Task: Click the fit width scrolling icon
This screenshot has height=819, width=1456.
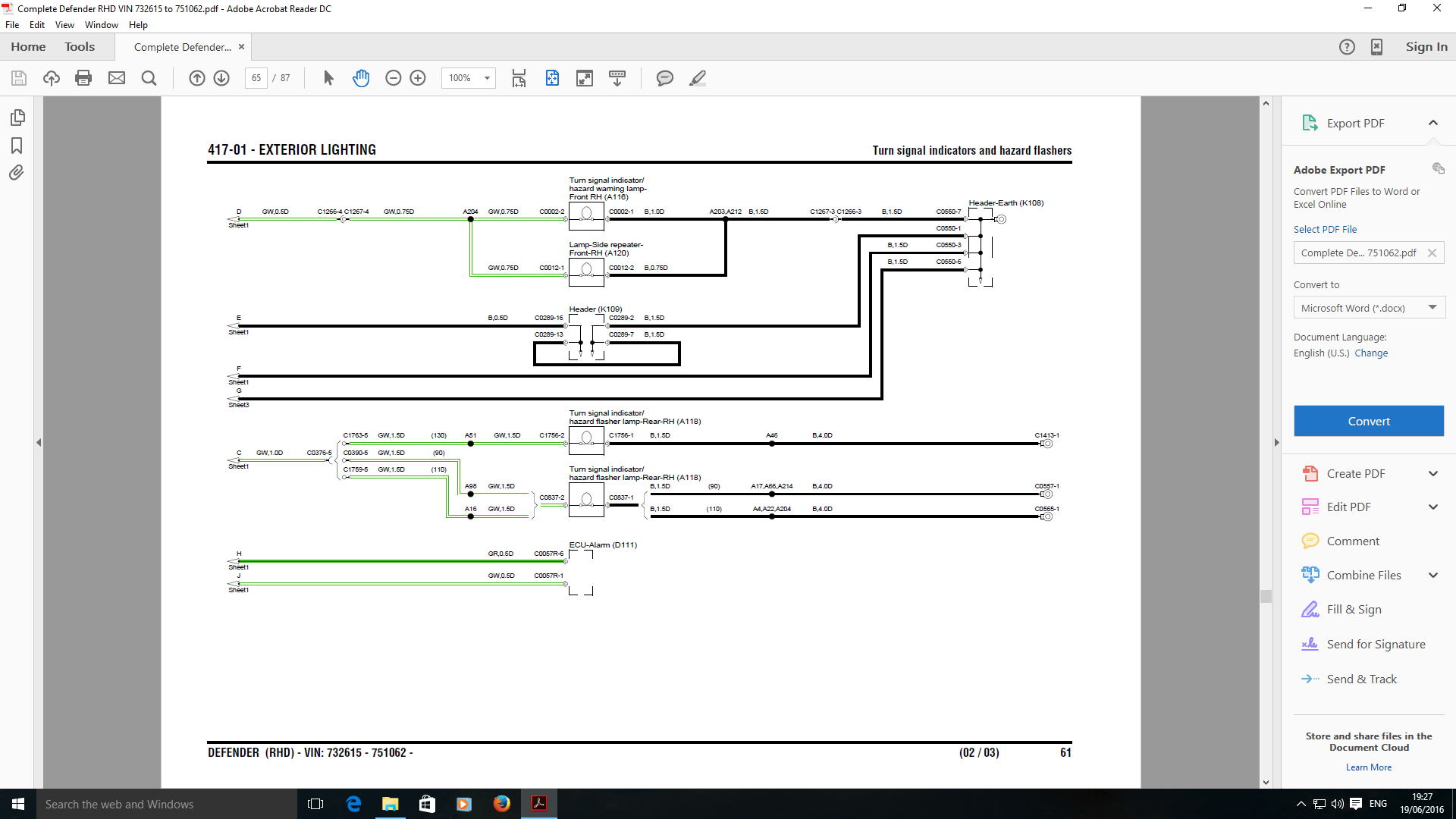Action: coord(519,78)
